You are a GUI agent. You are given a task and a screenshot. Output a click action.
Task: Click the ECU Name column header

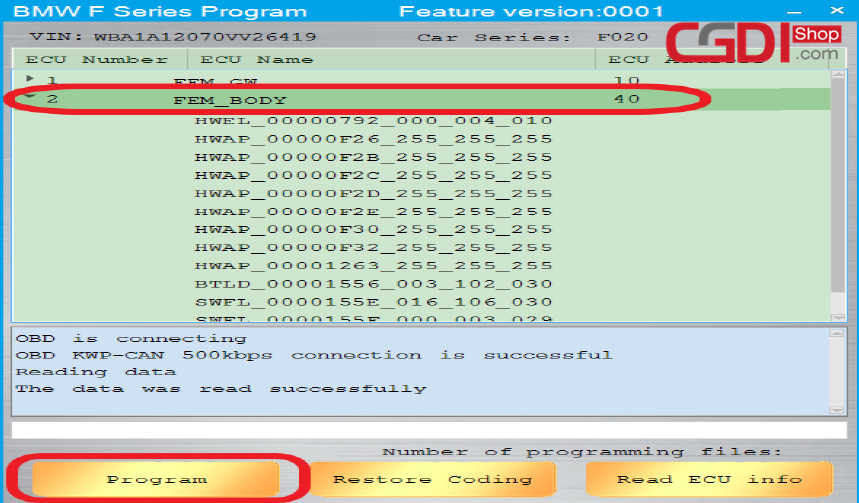tap(391, 59)
